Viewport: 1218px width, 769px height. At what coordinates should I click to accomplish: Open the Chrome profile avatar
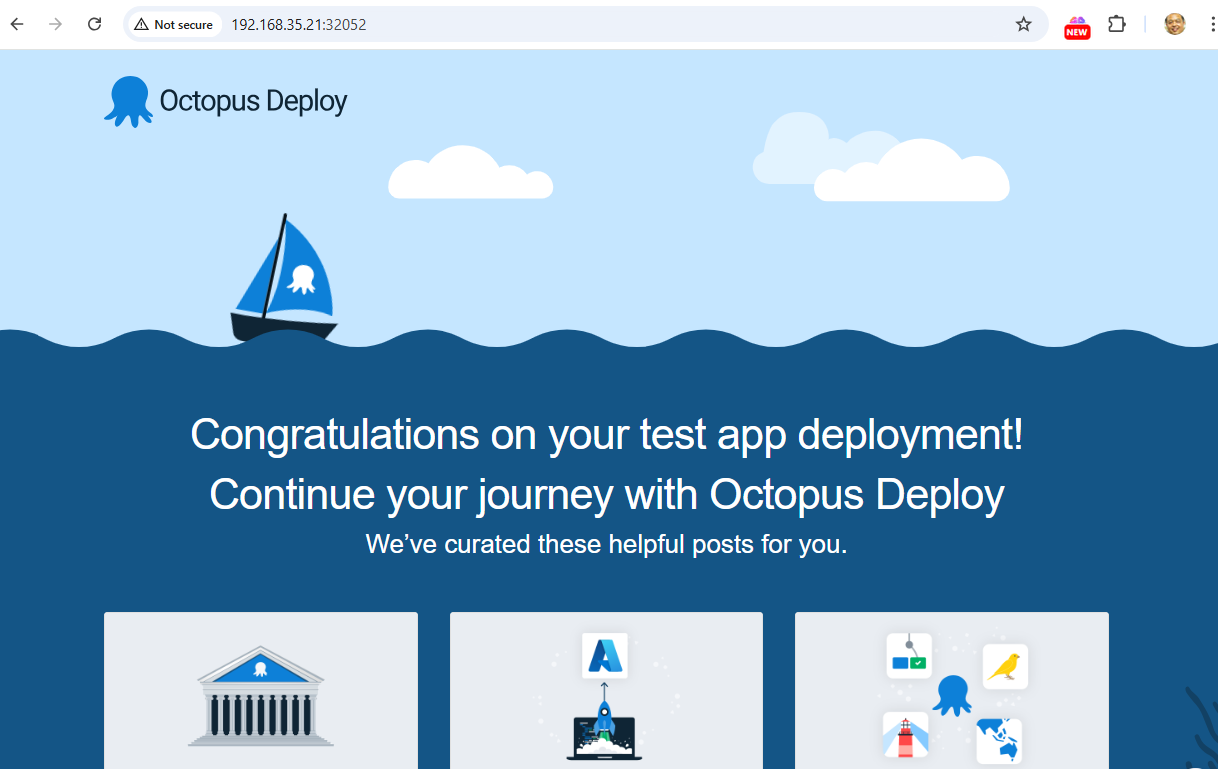(x=1175, y=24)
